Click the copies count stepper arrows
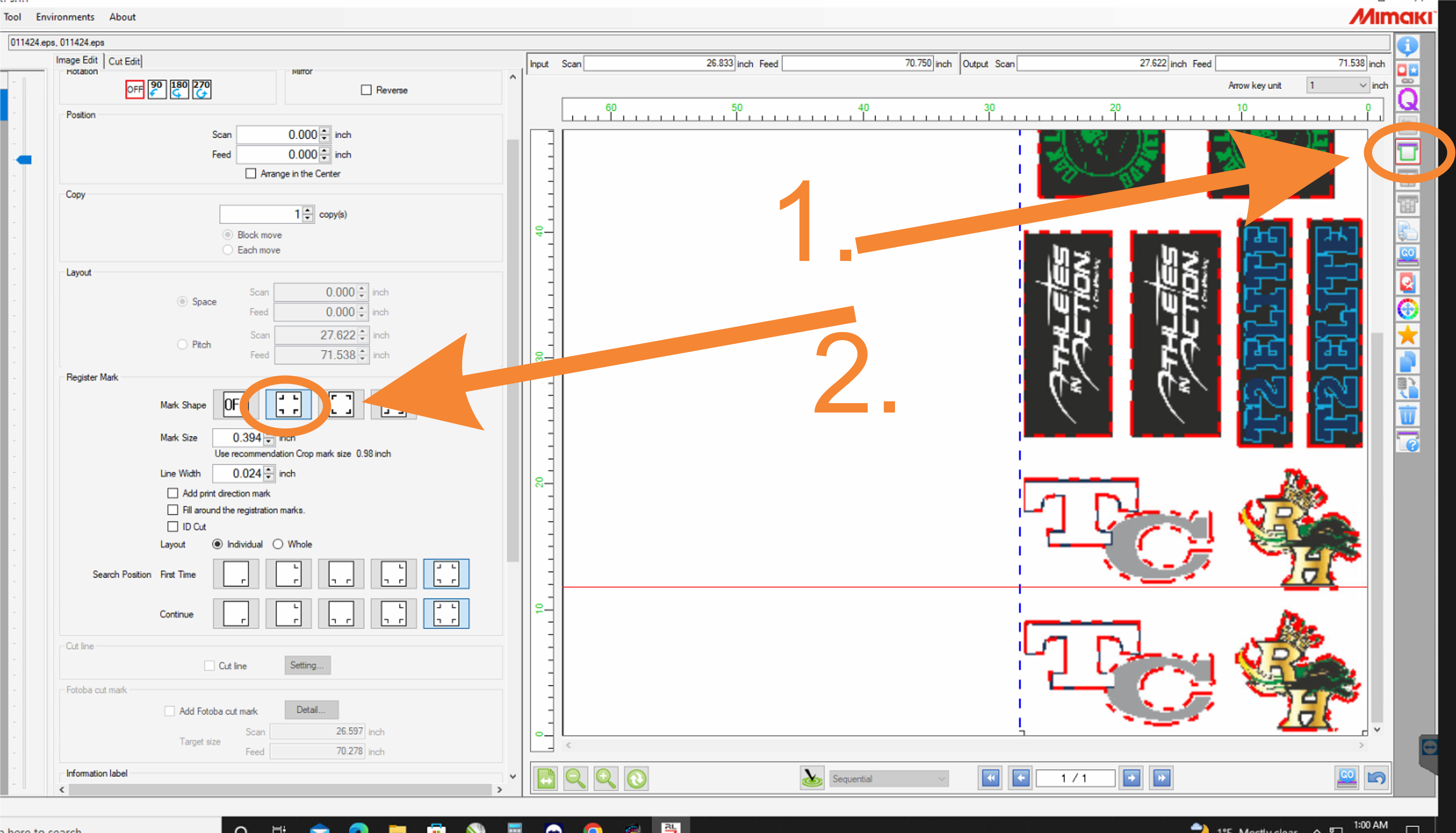This screenshot has width=1456, height=833. 308,214
